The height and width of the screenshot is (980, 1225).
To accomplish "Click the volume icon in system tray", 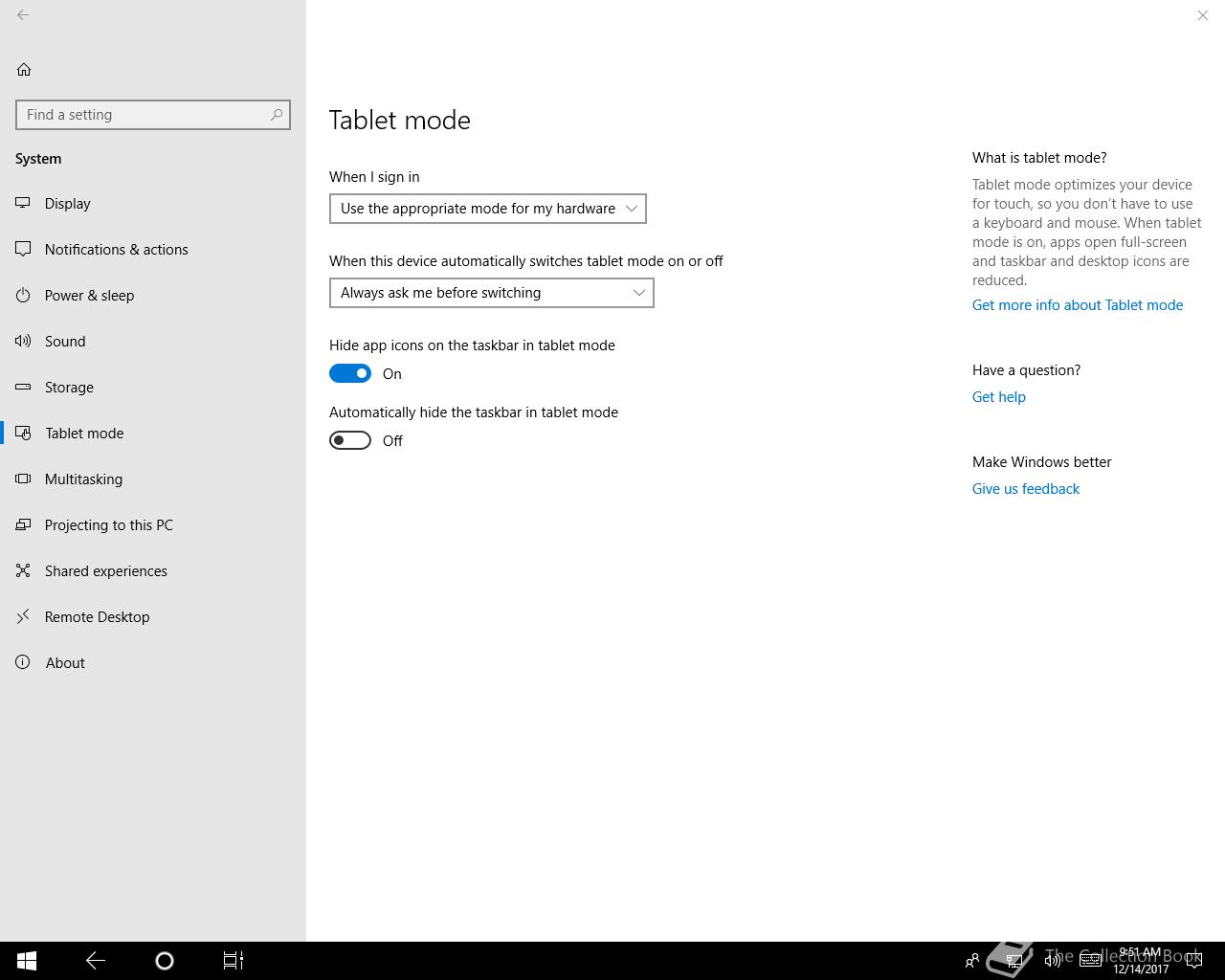I will [1053, 961].
